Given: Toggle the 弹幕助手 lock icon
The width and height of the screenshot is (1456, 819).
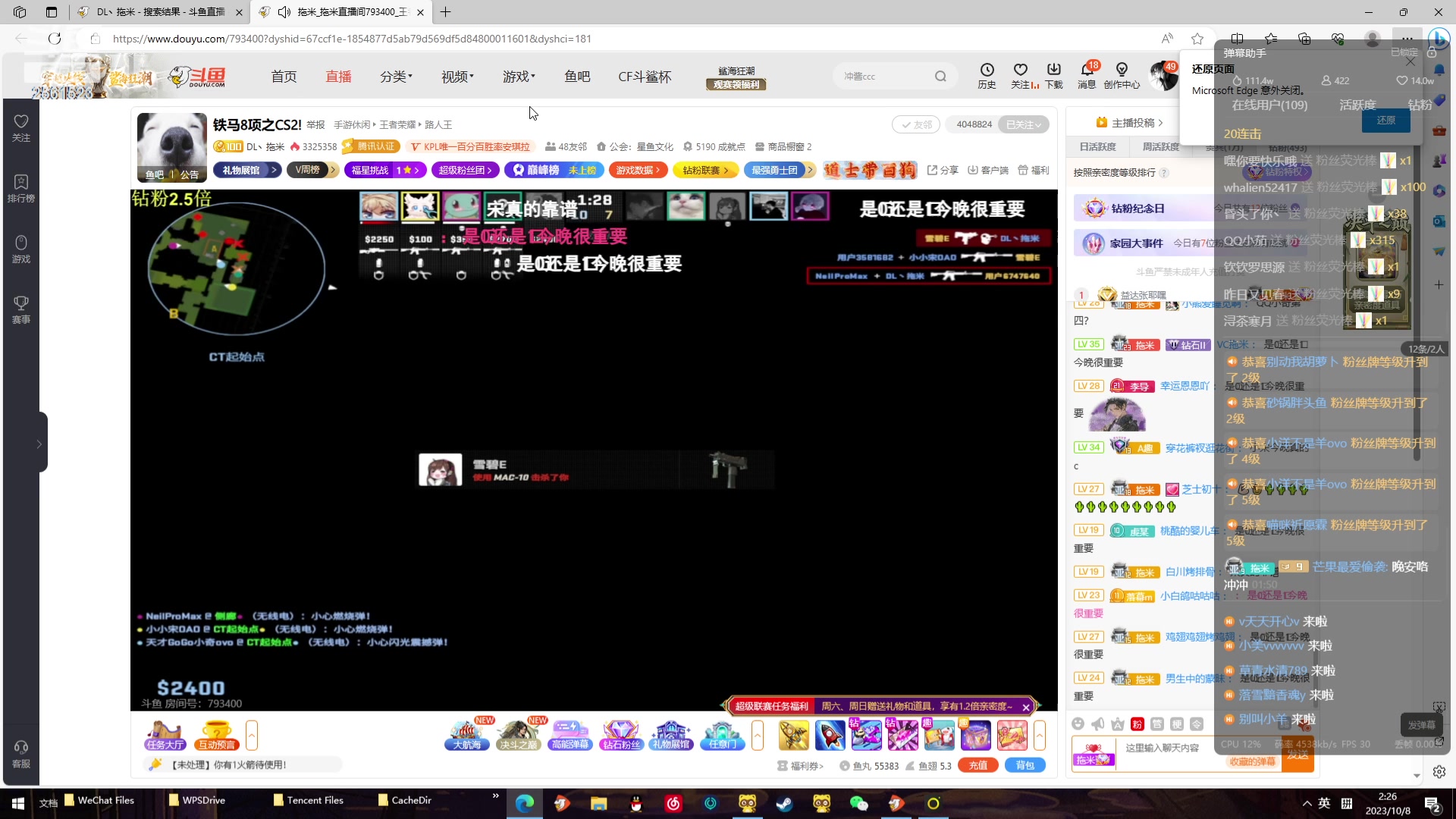Looking at the screenshot, I should (1432, 52).
